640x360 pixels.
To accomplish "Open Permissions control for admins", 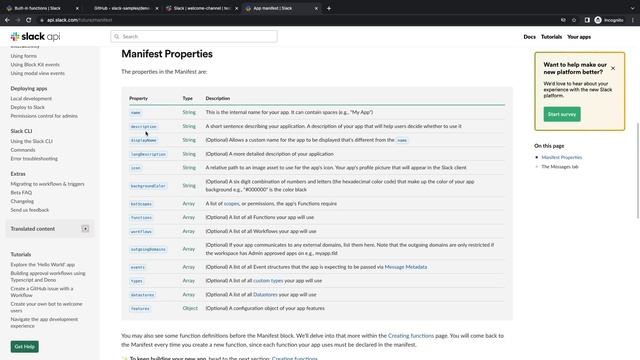I will pos(44,116).
